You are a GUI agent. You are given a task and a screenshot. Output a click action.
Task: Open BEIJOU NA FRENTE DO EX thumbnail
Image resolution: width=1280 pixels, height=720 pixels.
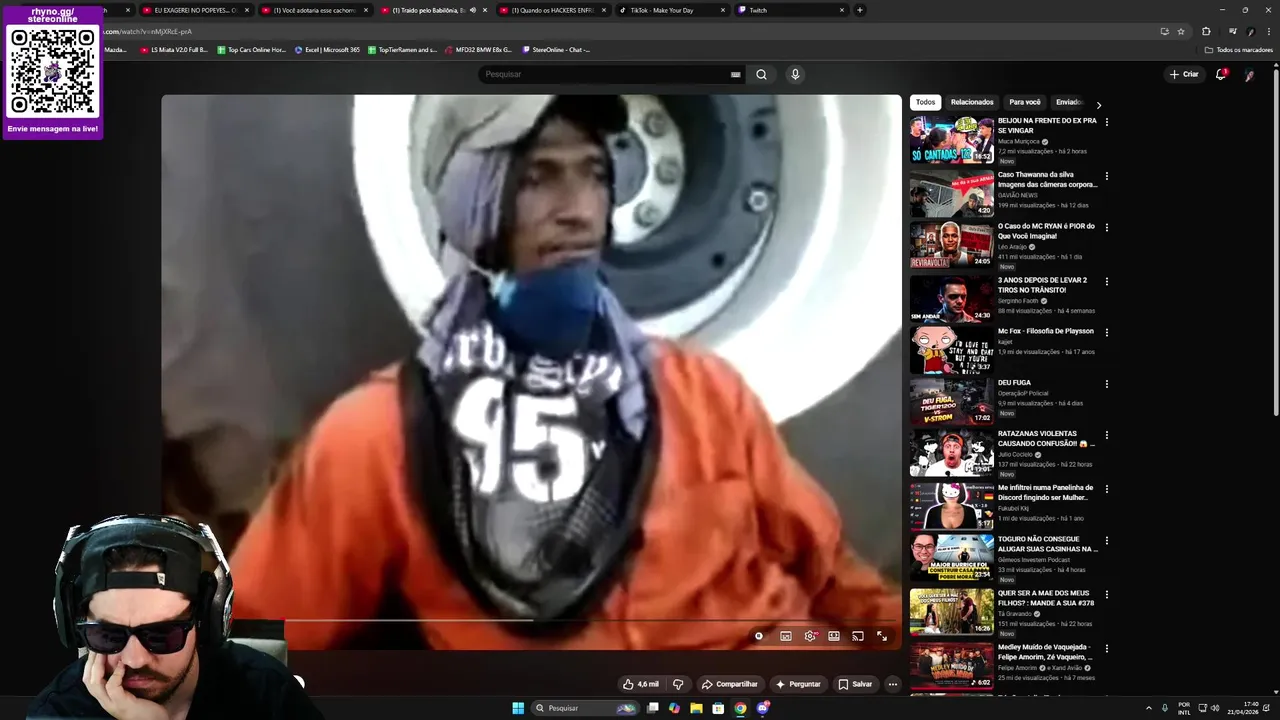(x=951, y=140)
